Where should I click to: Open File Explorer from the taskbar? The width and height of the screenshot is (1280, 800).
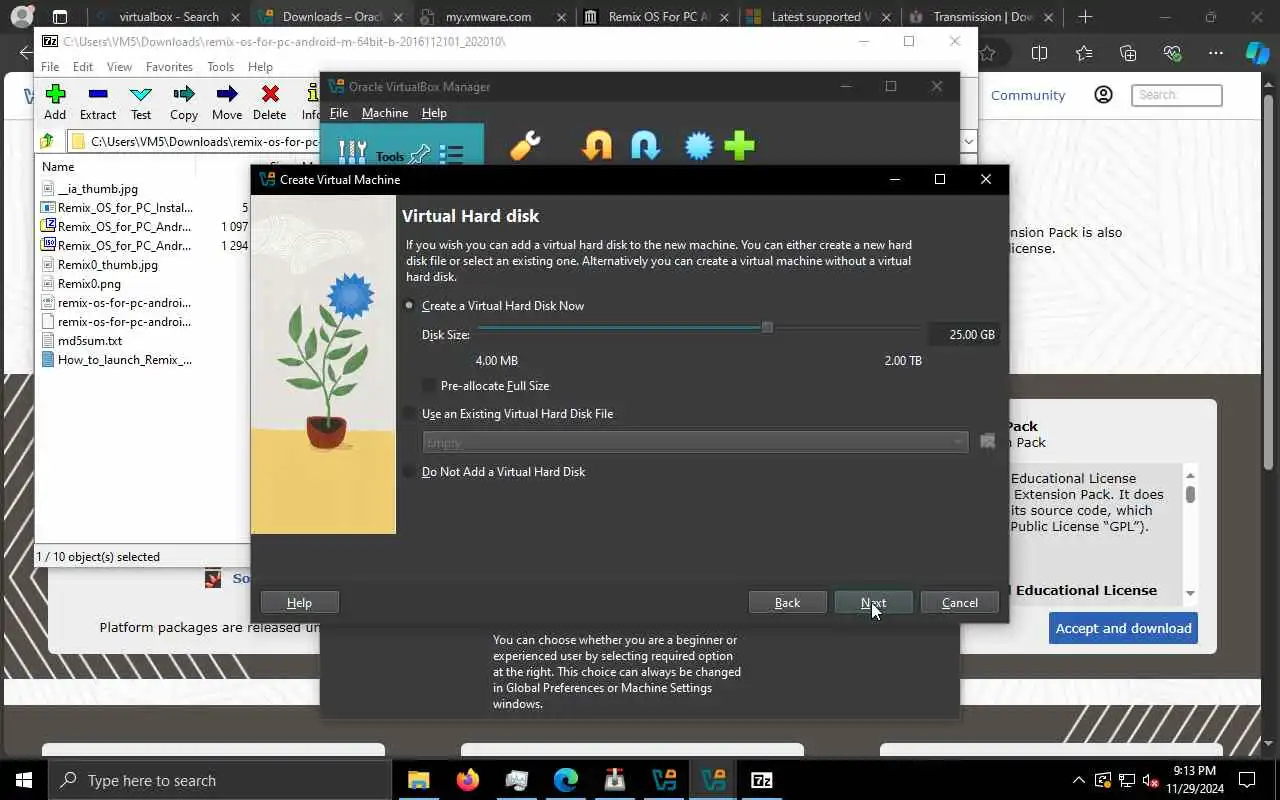coord(418,780)
